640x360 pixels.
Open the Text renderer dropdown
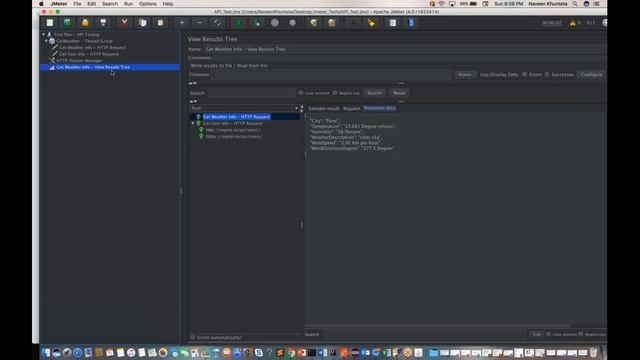[x=244, y=108]
